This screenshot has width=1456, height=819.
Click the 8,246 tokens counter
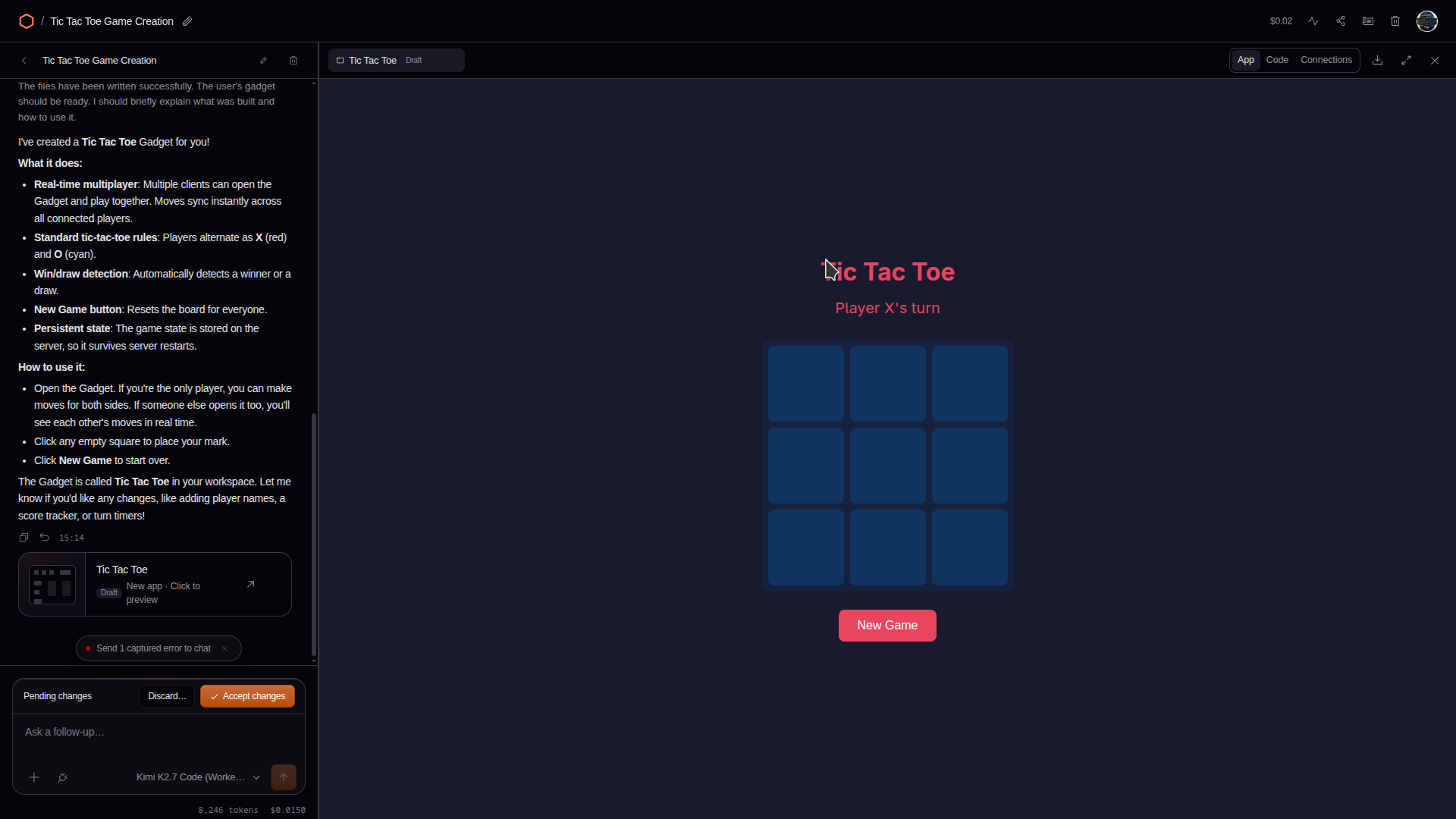click(228, 810)
